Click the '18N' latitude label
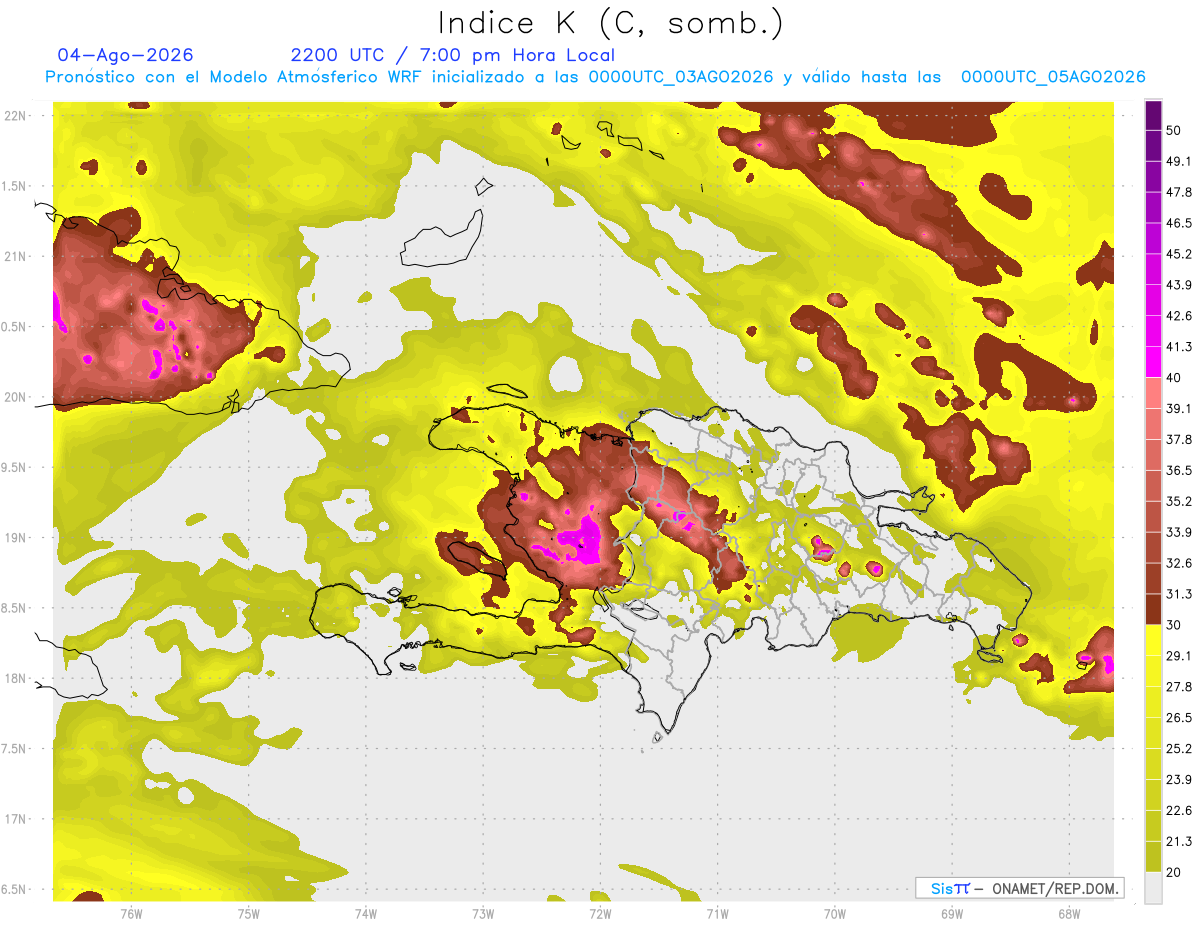Screen dimensions: 1200x927 (17, 679)
